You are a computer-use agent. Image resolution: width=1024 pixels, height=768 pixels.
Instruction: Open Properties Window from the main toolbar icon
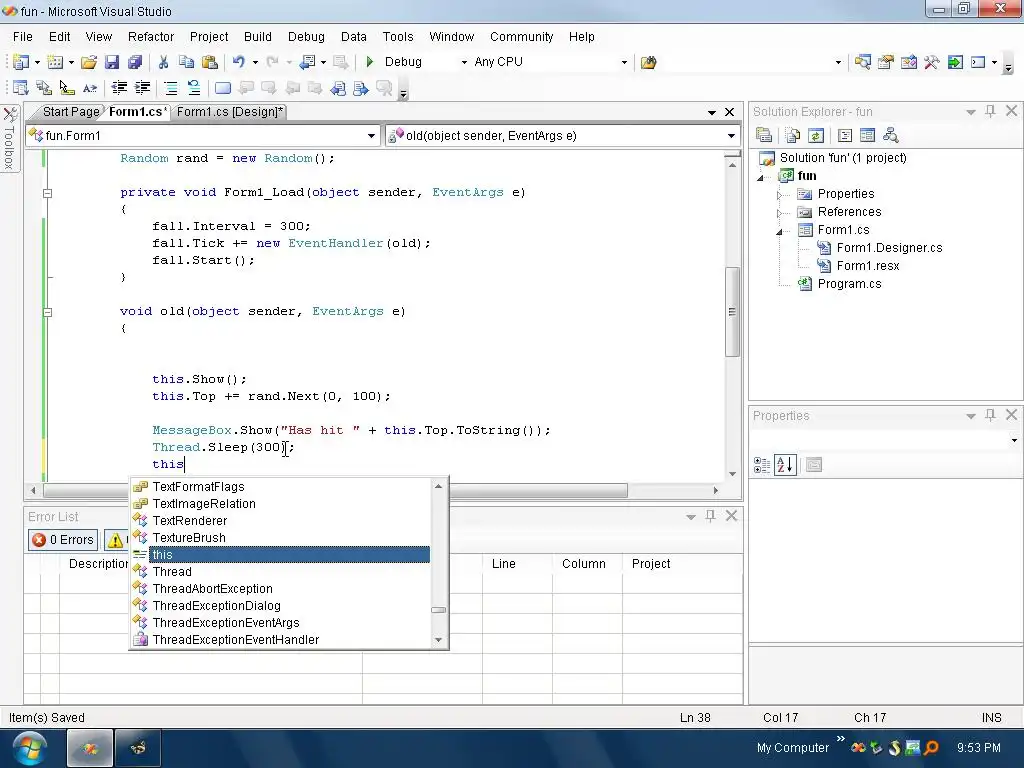coord(886,62)
